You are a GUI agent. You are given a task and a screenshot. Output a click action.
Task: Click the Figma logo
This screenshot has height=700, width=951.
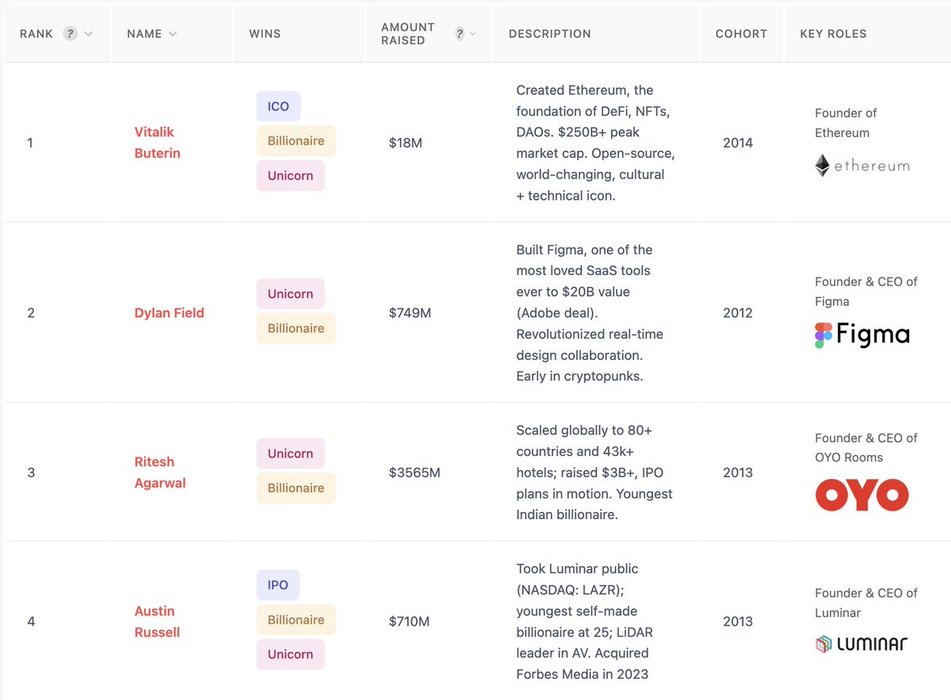click(x=862, y=335)
